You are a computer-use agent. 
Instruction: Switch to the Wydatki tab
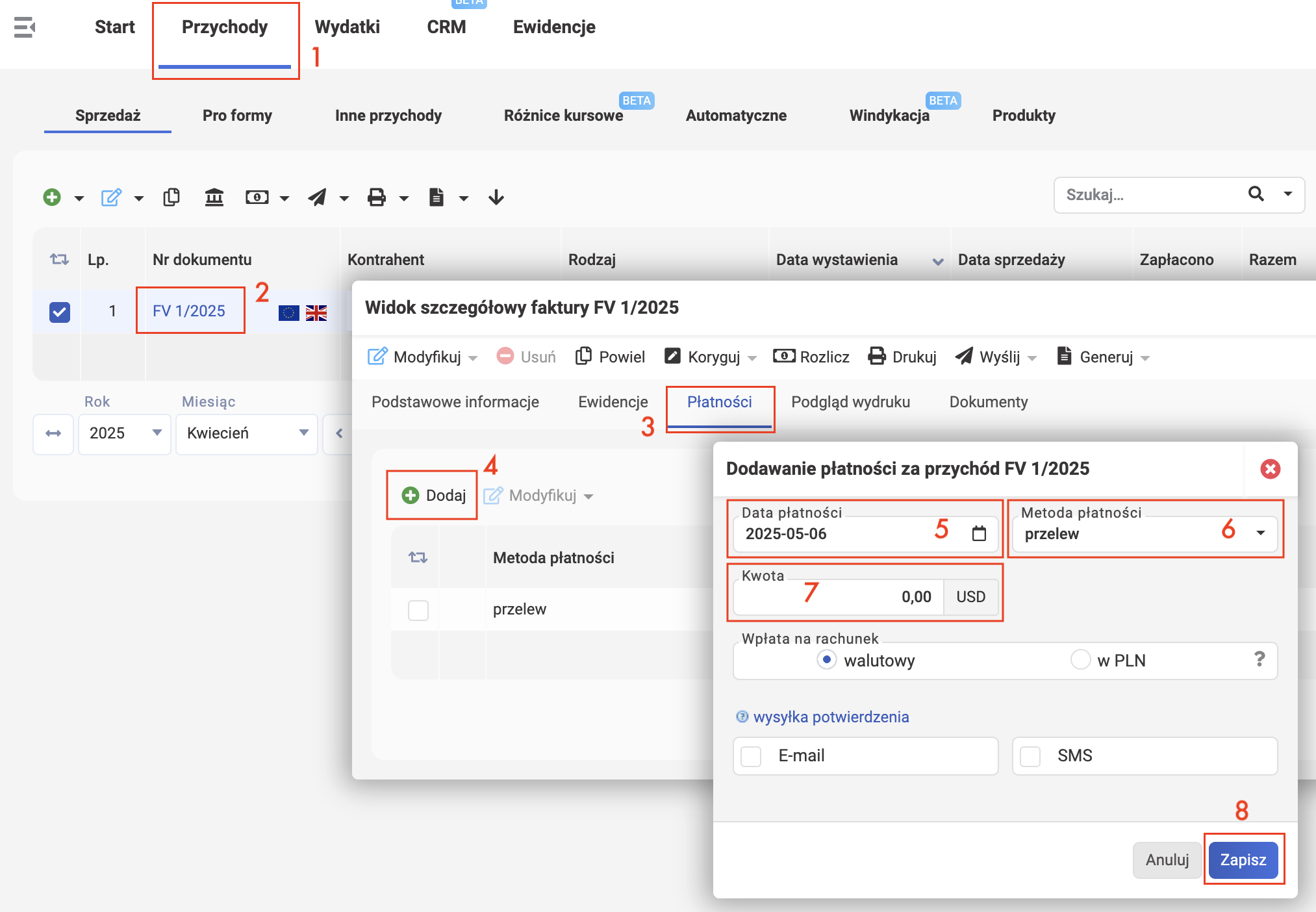tap(348, 27)
